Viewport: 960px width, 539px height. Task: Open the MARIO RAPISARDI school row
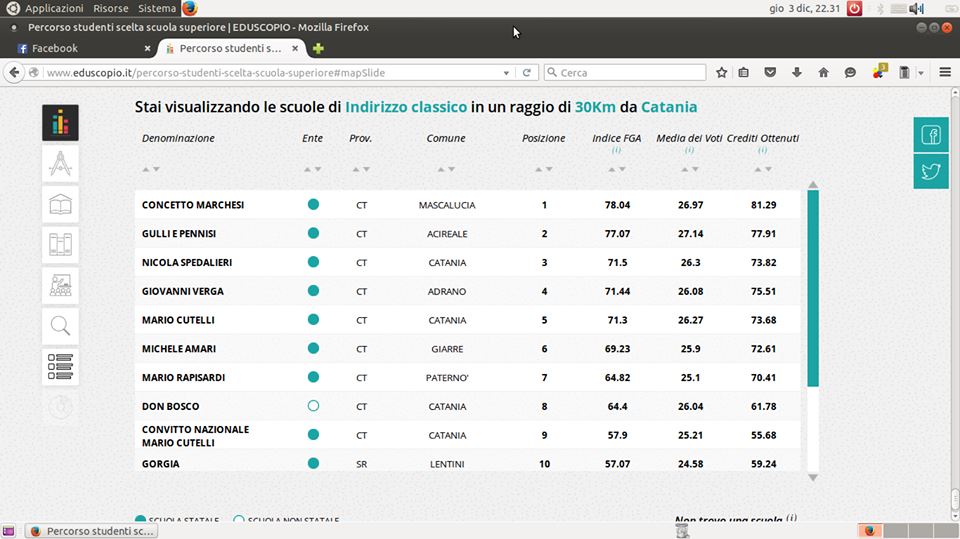[x=467, y=377]
